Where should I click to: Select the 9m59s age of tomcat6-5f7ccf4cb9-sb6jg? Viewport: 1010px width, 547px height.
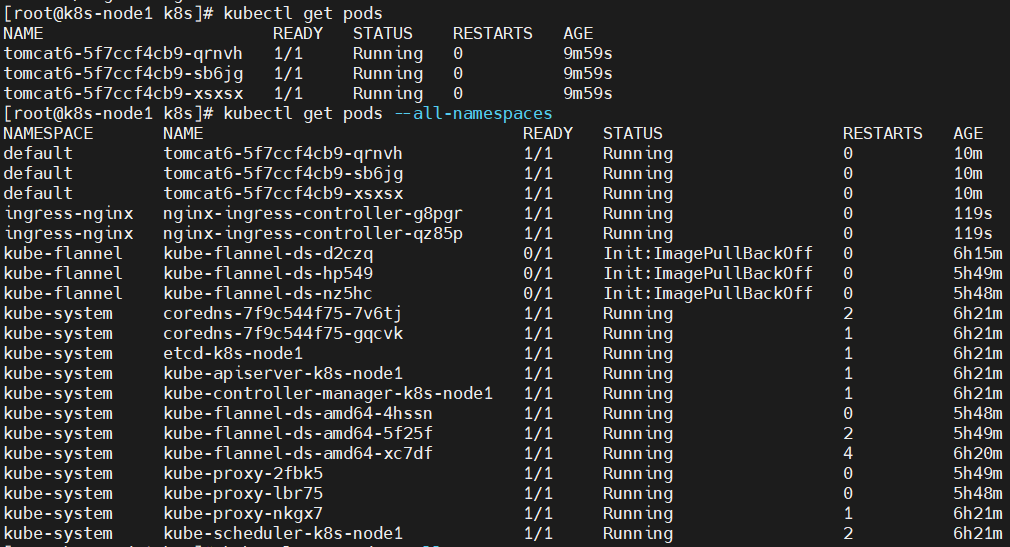(x=587, y=73)
